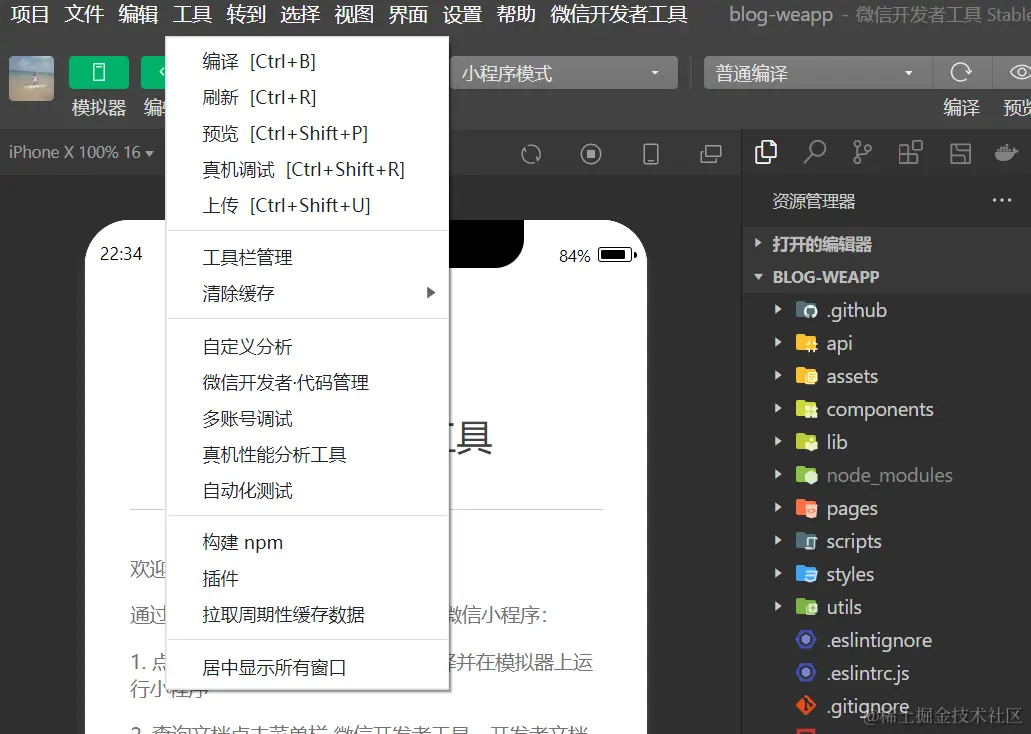This screenshot has width=1031, height=734.
Task: Select 自定义分析 menu entry
Action: [x=307, y=346]
